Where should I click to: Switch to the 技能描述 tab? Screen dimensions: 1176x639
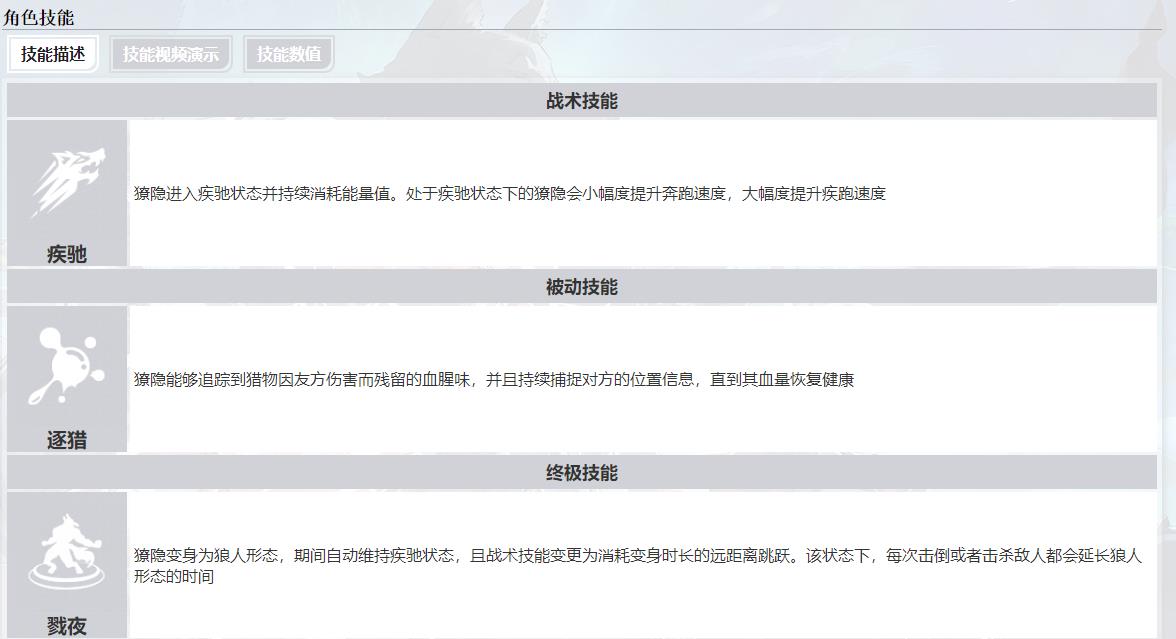[x=53, y=54]
